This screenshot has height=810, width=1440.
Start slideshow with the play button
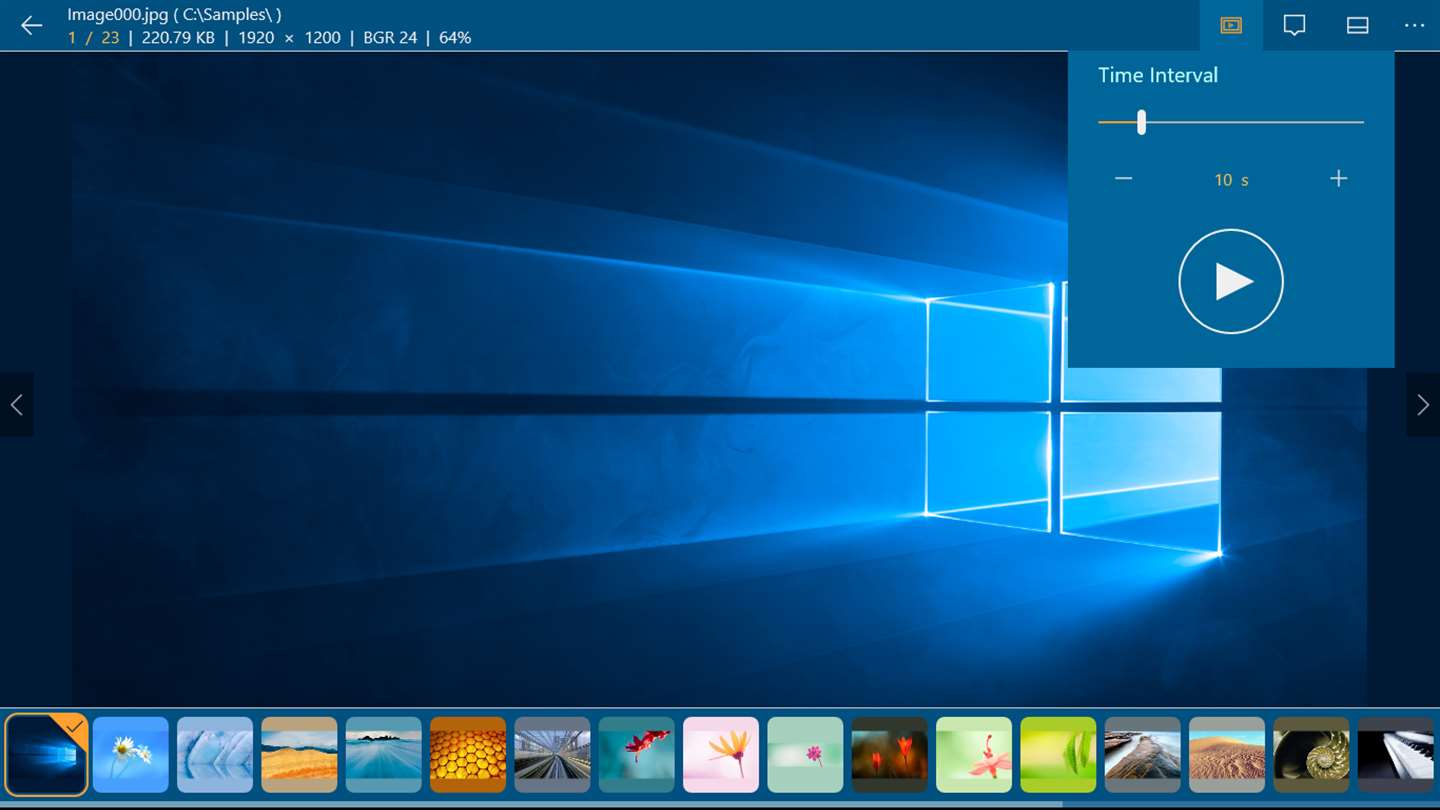tap(1231, 281)
